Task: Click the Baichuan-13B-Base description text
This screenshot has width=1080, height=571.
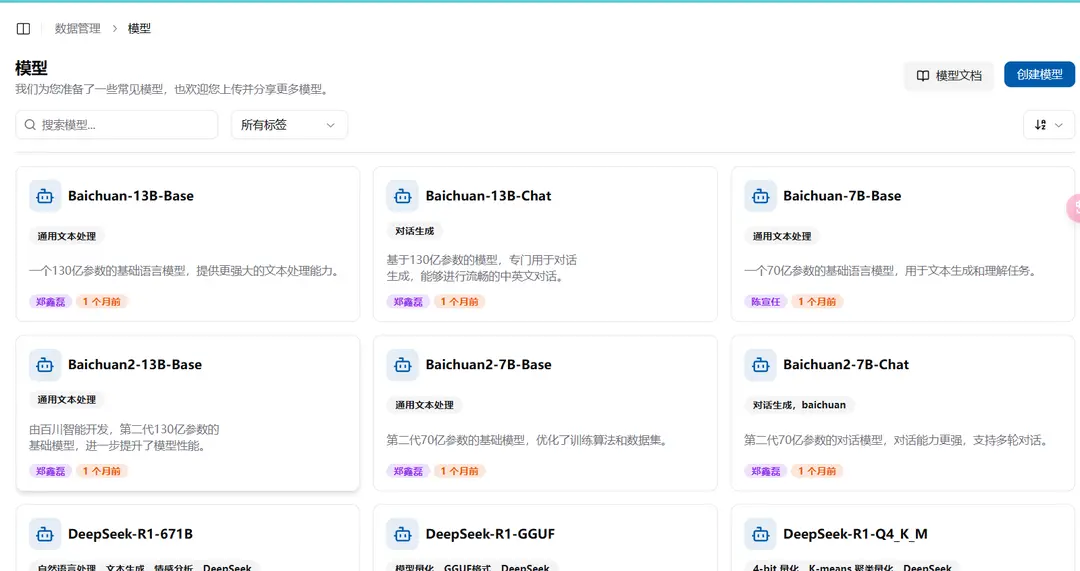Action: (x=186, y=271)
